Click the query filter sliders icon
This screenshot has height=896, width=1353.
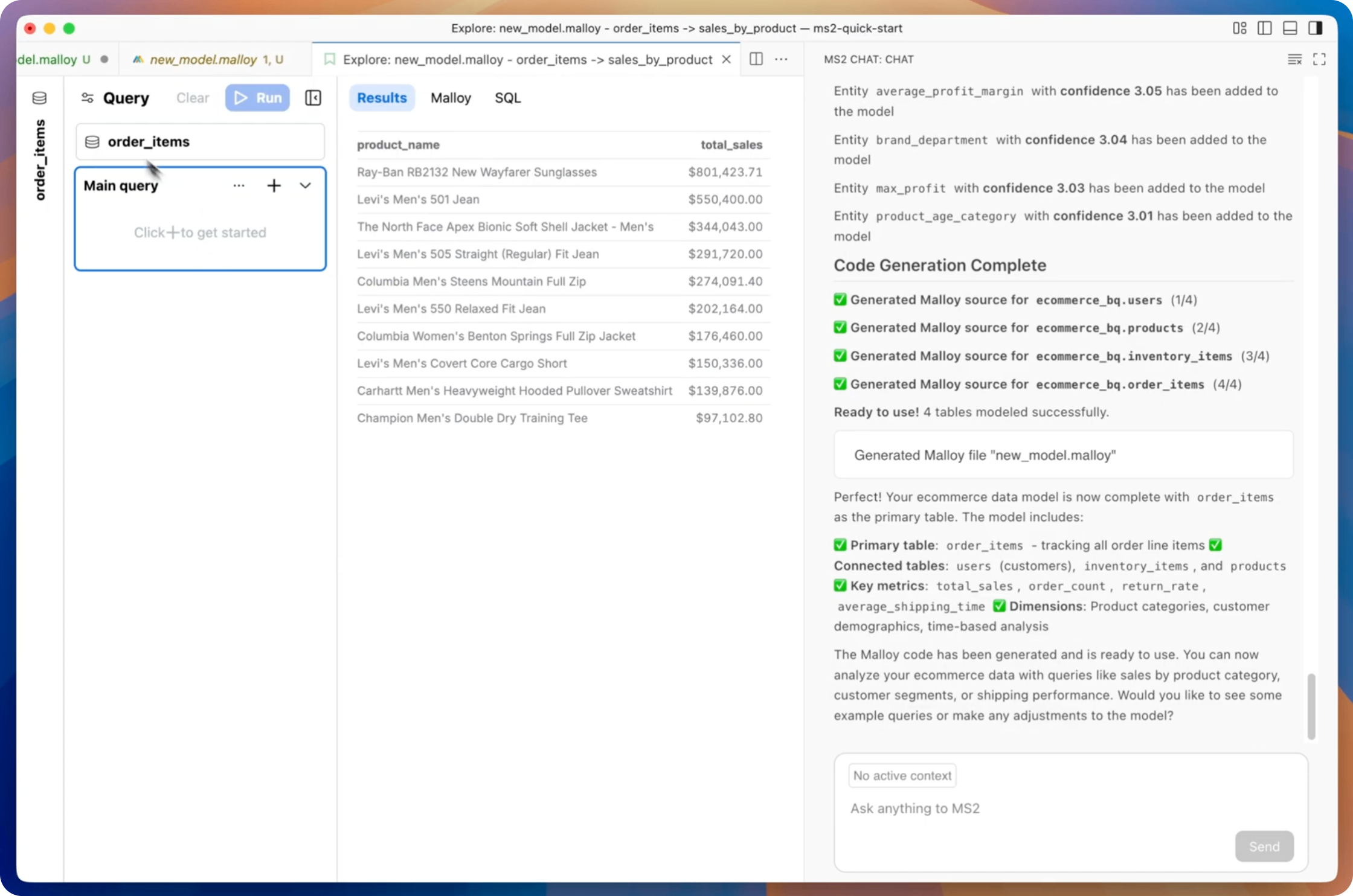click(x=88, y=98)
